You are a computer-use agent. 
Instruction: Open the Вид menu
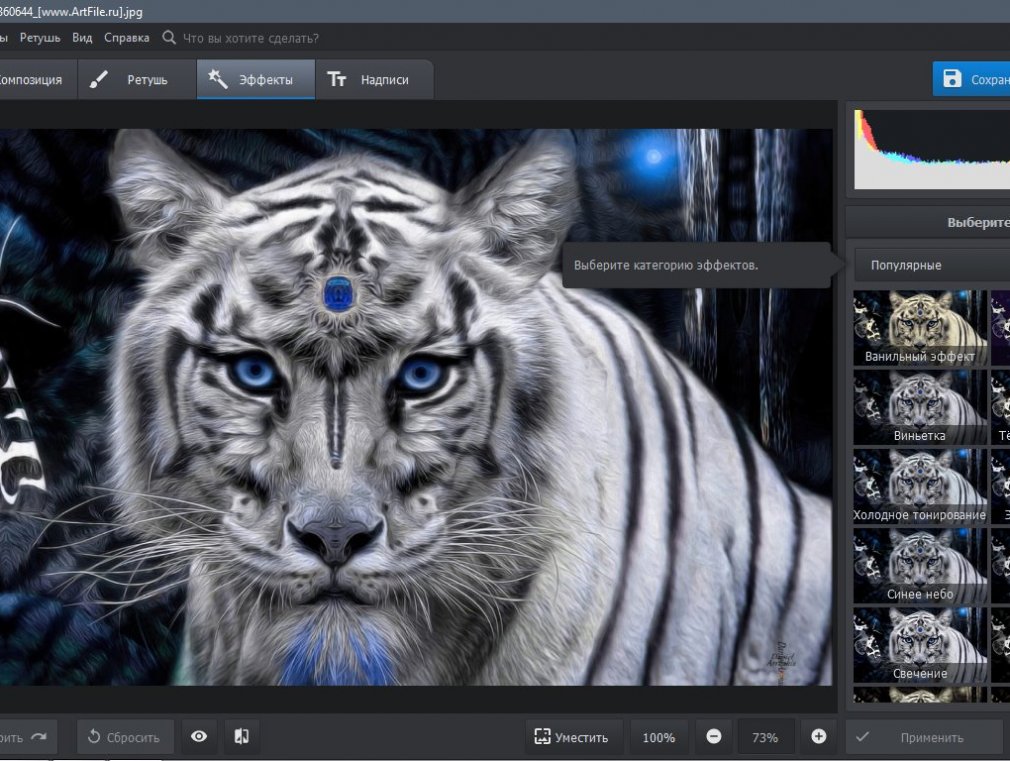pos(82,38)
